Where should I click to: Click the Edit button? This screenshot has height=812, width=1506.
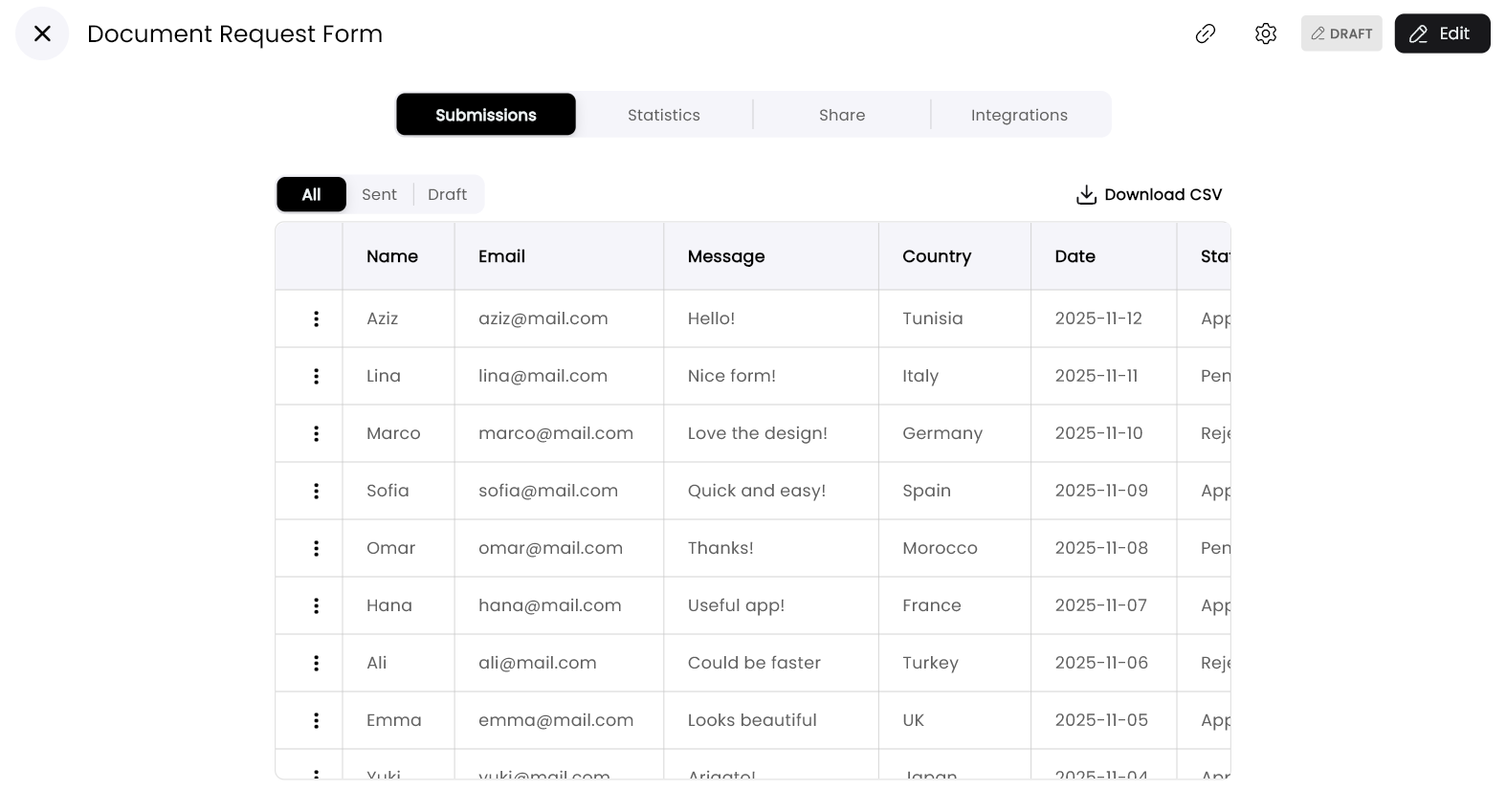pos(1442,33)
